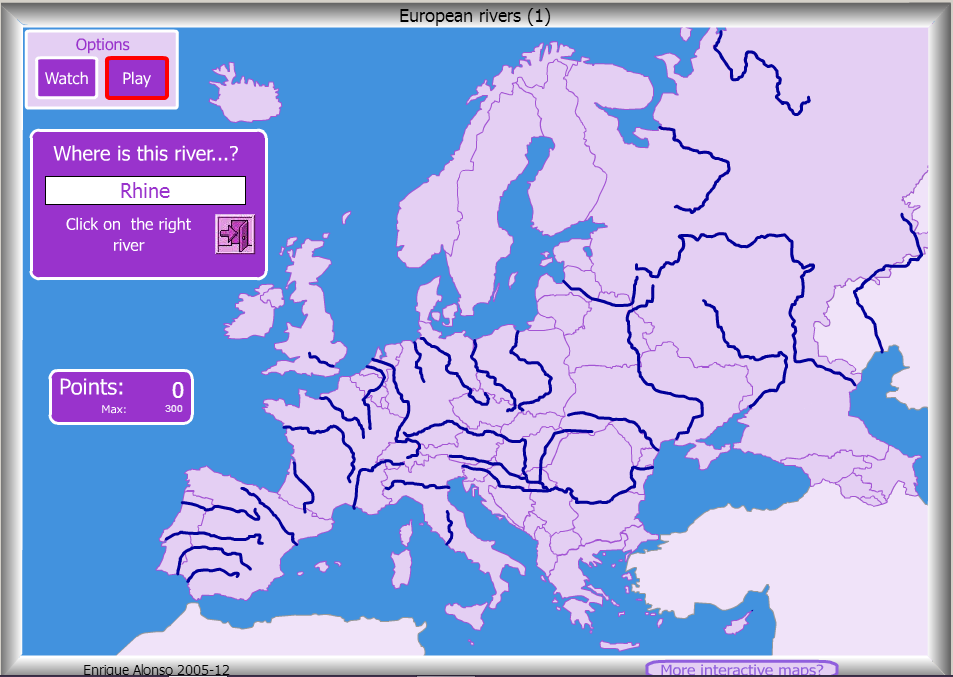This screenshot has width=953, height=677.
Task: Click the Watch button in Options
Action: click(66, 78)
